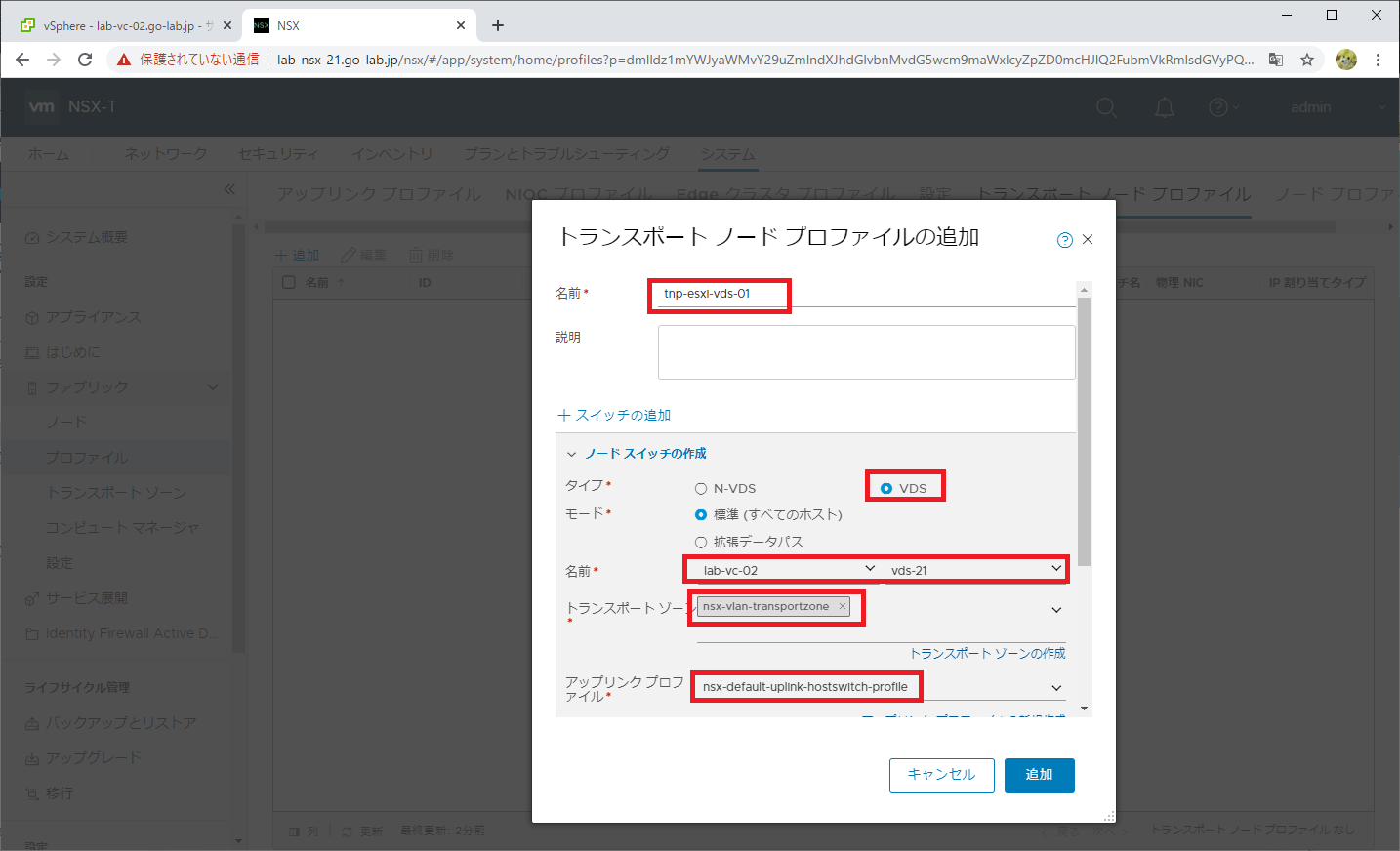Select the VDS type radio button
The height and width of the screenshot is (851, 1400).
tap(886, 488)
